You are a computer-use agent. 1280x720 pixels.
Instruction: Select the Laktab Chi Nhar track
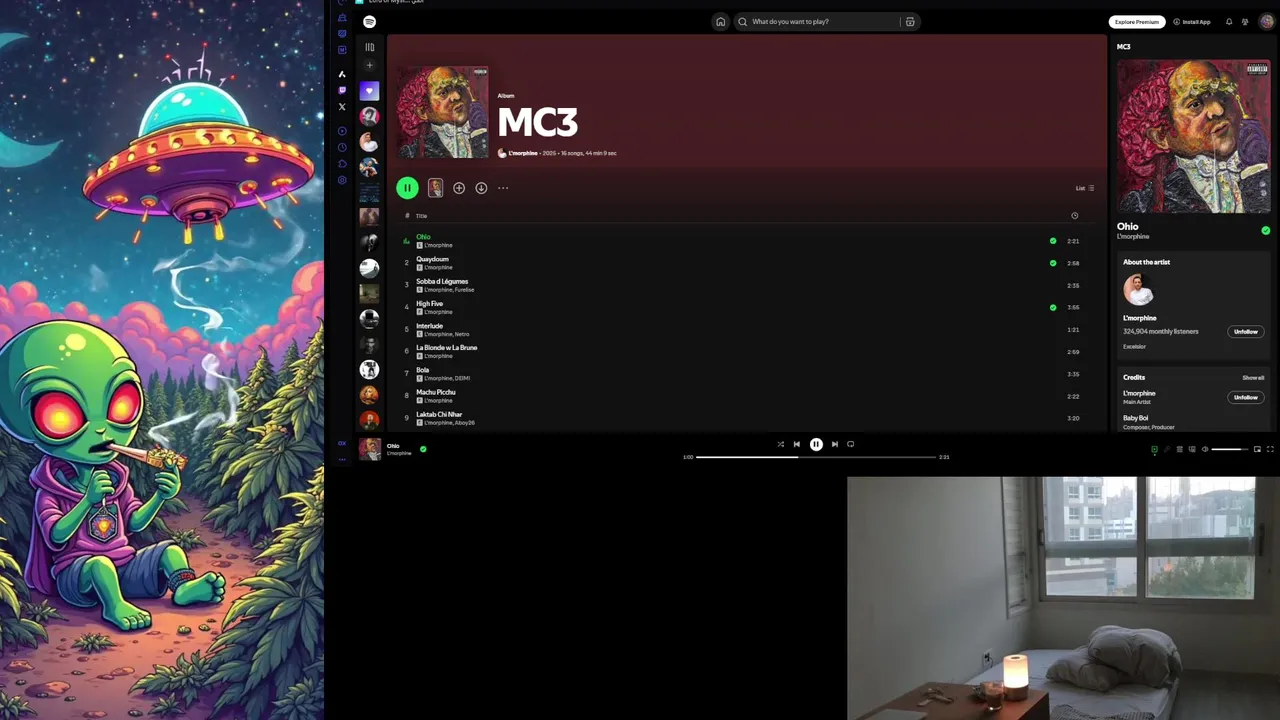pos(439,414)
